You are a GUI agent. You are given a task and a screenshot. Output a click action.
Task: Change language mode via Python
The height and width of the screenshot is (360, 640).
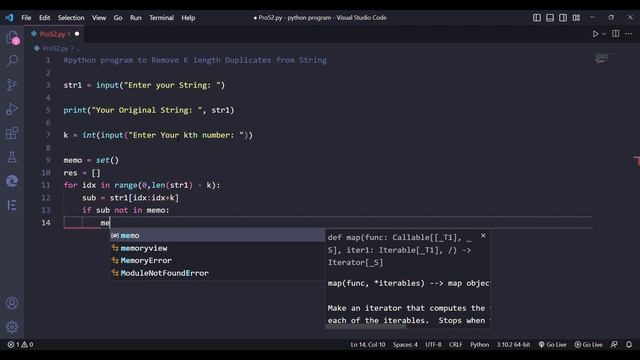pos(479,344)
